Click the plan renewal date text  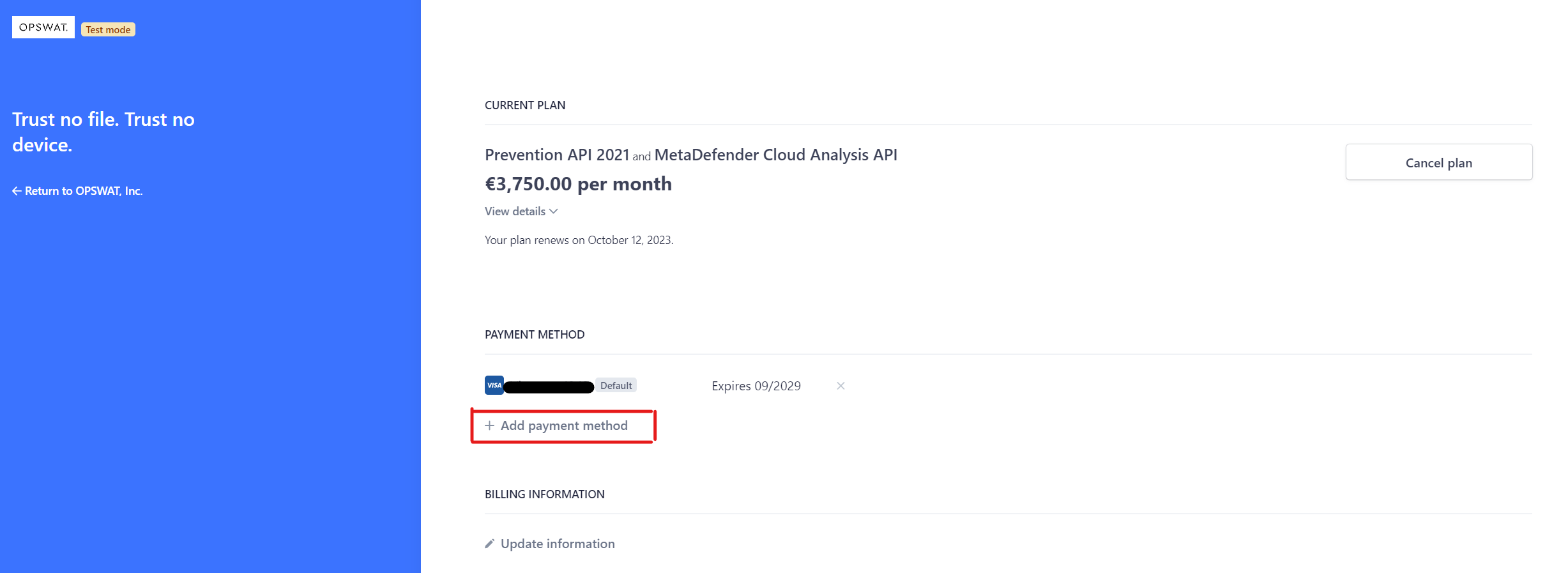point(579,240)
